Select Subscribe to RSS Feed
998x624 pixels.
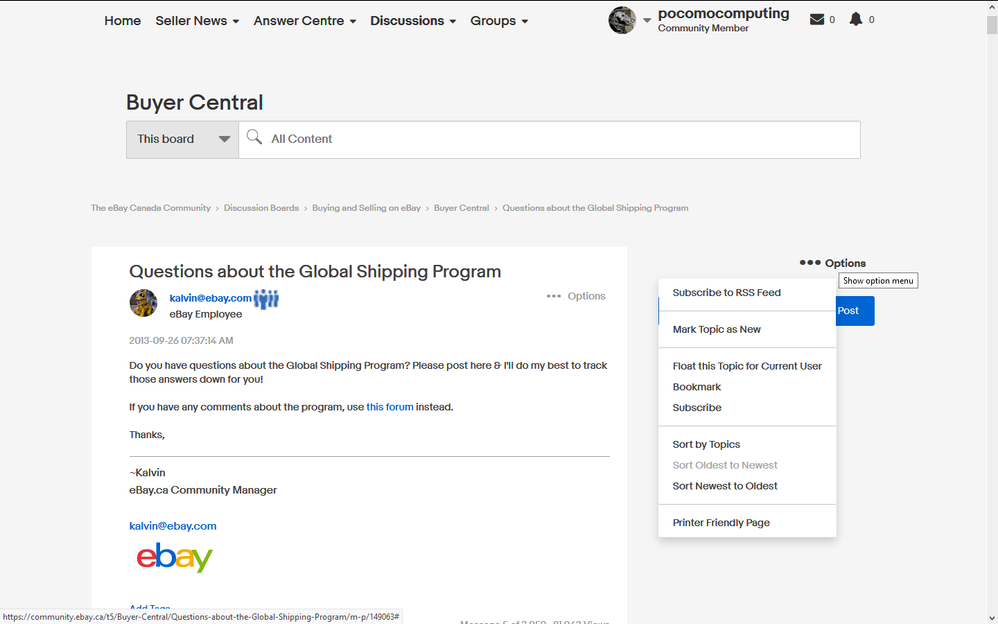pos(726,293)
